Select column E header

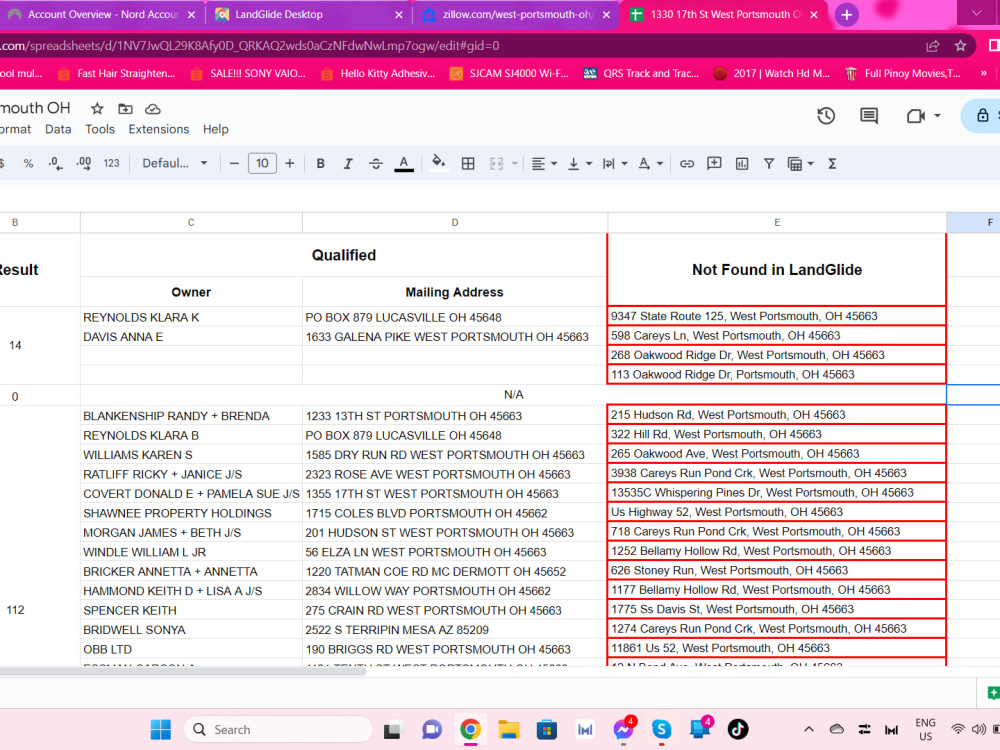[777, 223]
